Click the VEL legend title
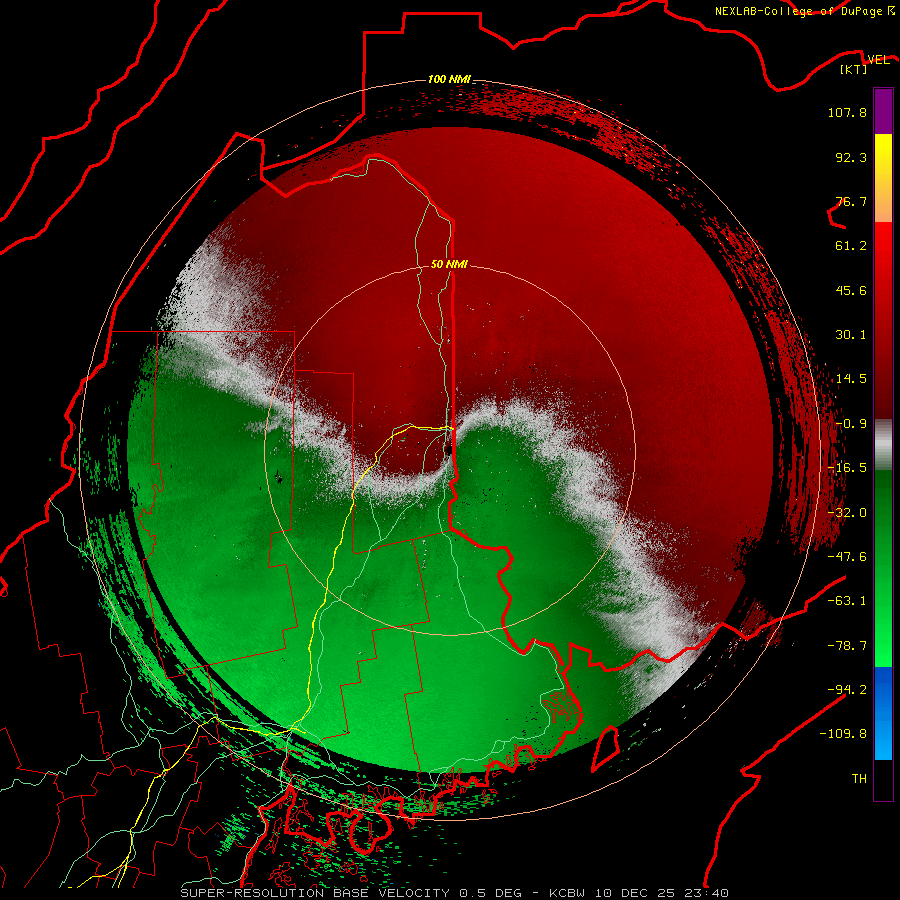This screenshot has width=900, height=900. (x=878, y=60)
